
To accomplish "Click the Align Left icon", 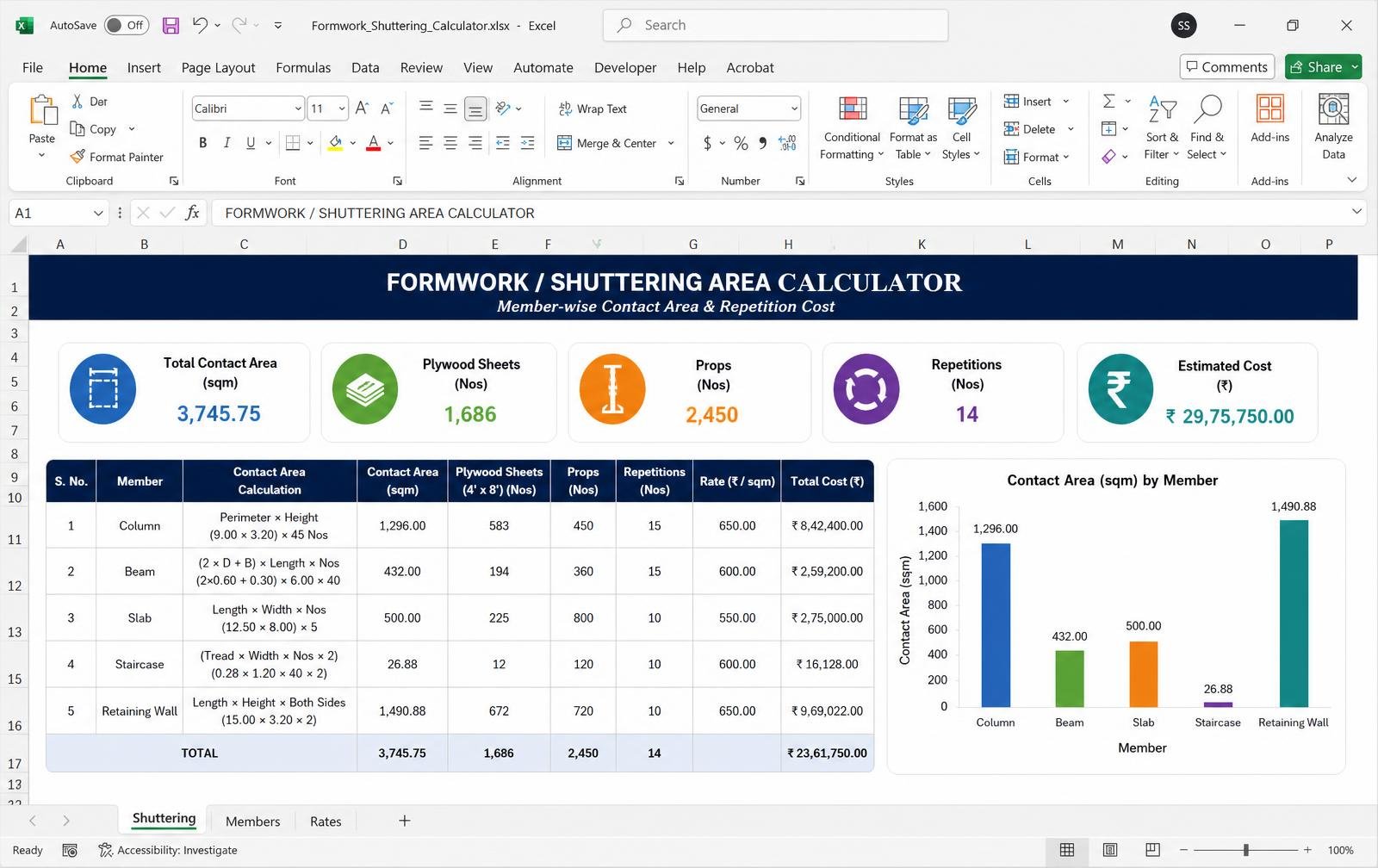I will pos(425,143).
